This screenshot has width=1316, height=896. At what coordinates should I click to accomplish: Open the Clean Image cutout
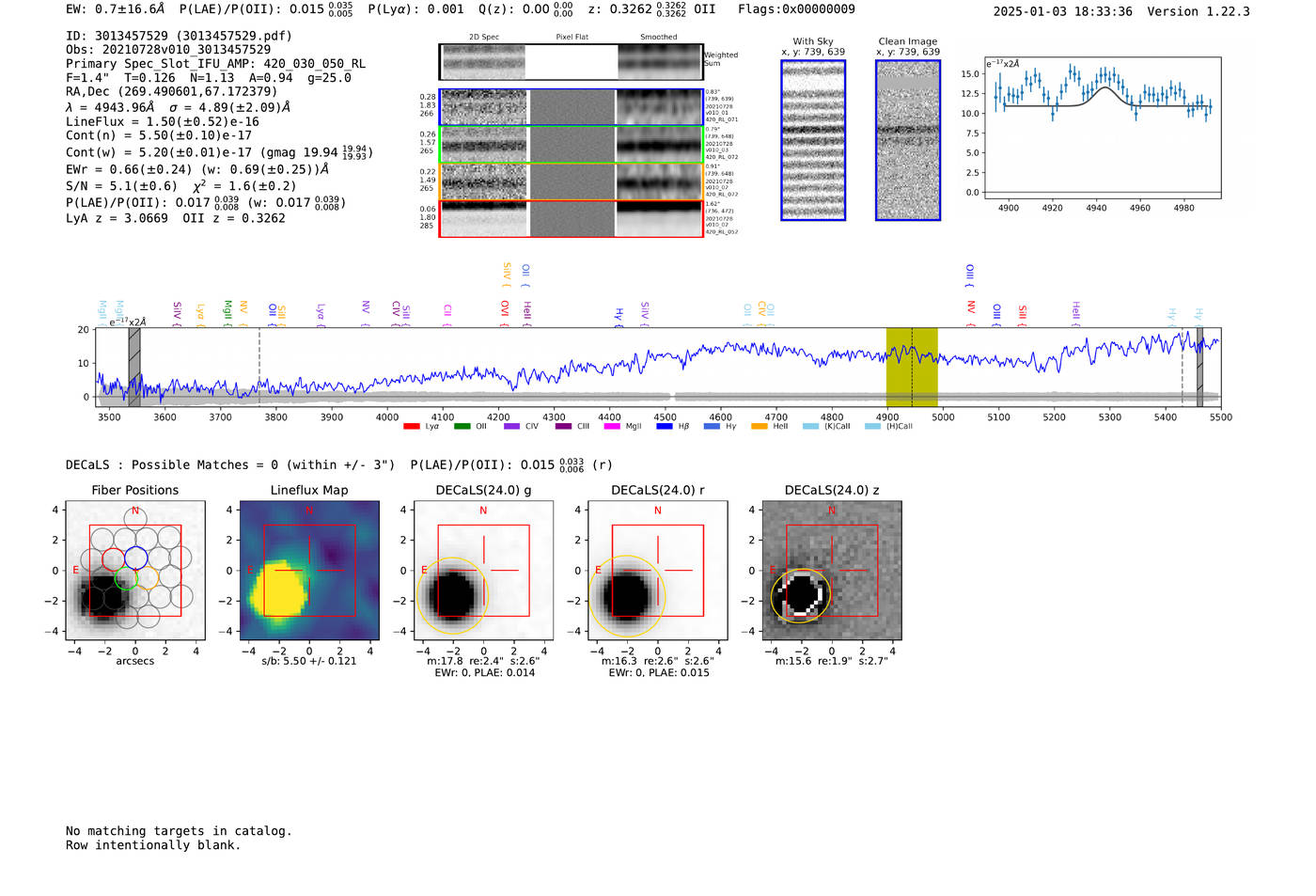click(x=908, y=140)
